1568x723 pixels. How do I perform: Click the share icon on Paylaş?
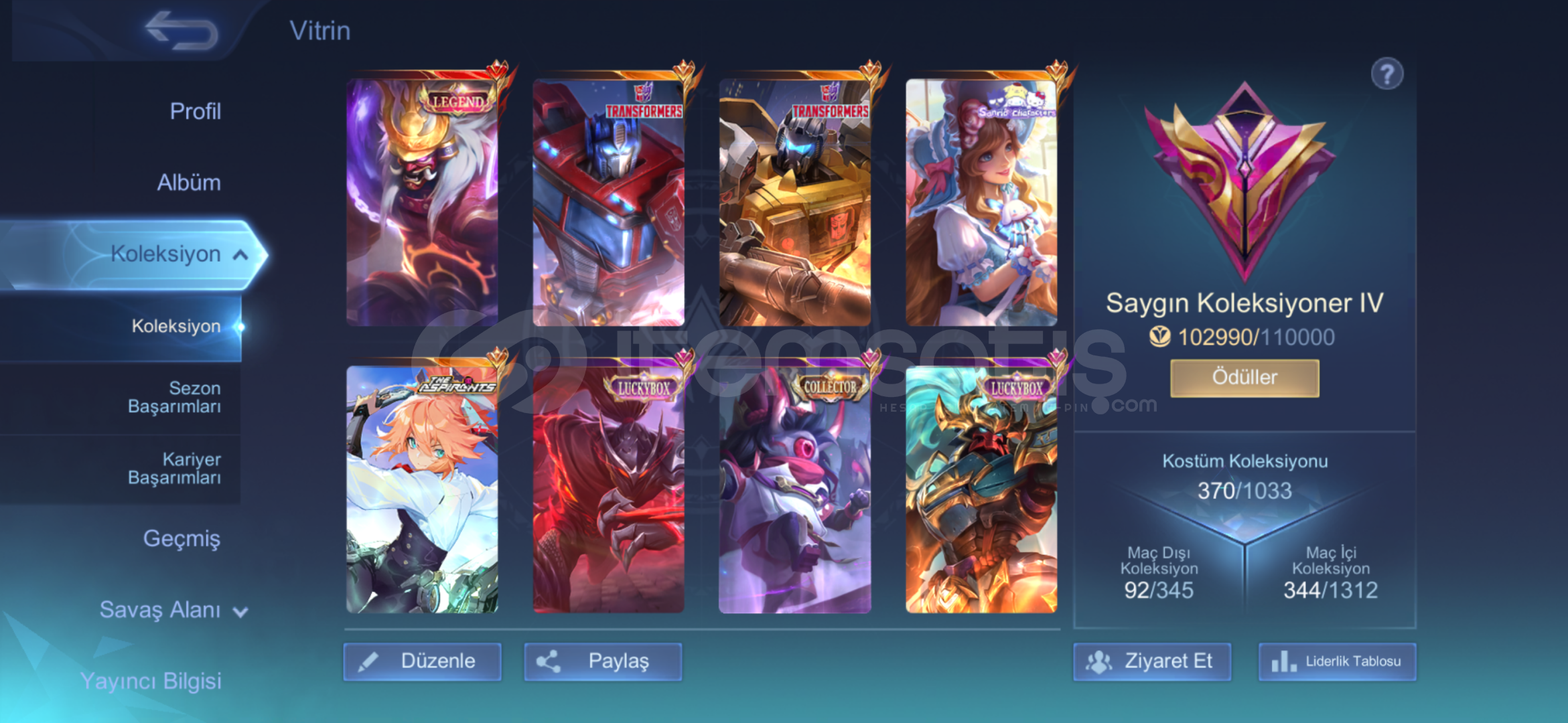549,661
